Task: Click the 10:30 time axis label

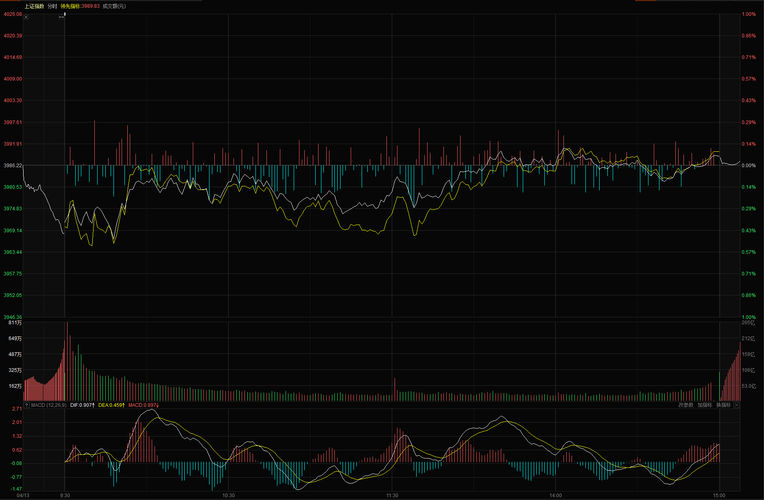Action: point(228,496)
